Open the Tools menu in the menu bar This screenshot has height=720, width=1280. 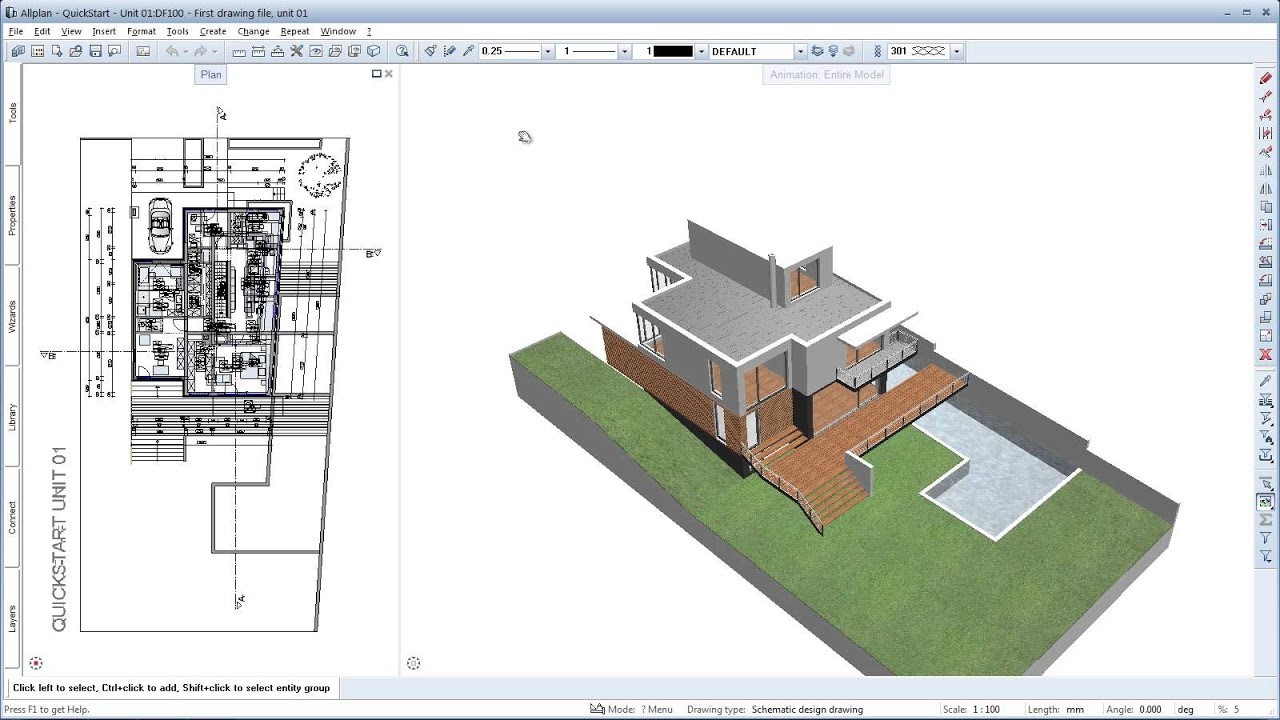[177, 31]
